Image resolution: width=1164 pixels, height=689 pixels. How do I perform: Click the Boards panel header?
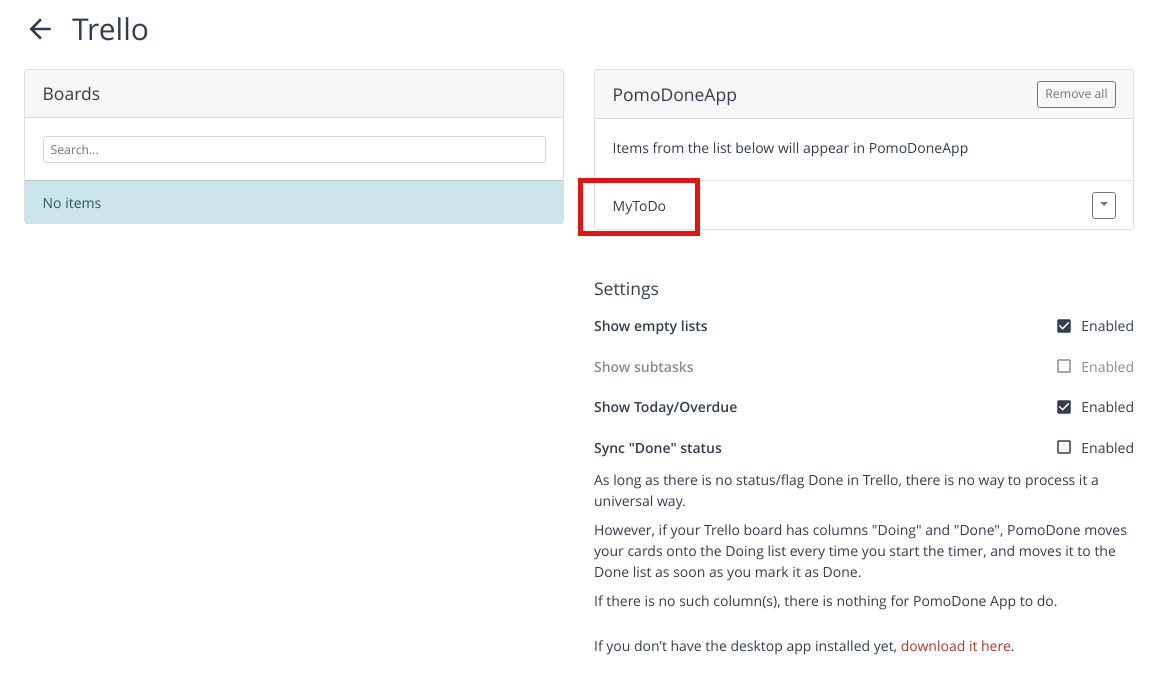tap(72, 94)
